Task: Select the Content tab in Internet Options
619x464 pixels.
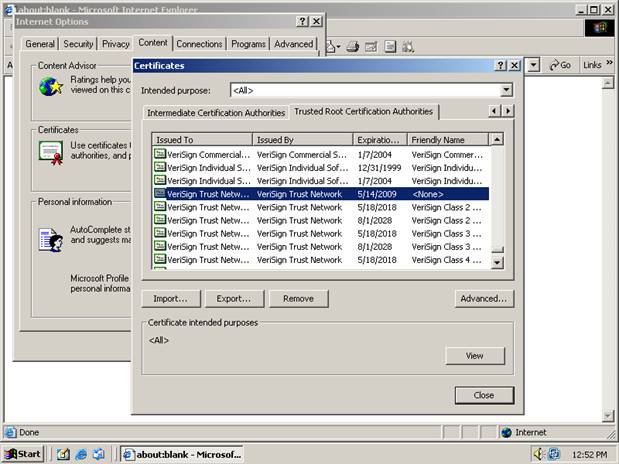Action: tap(153, 43)
